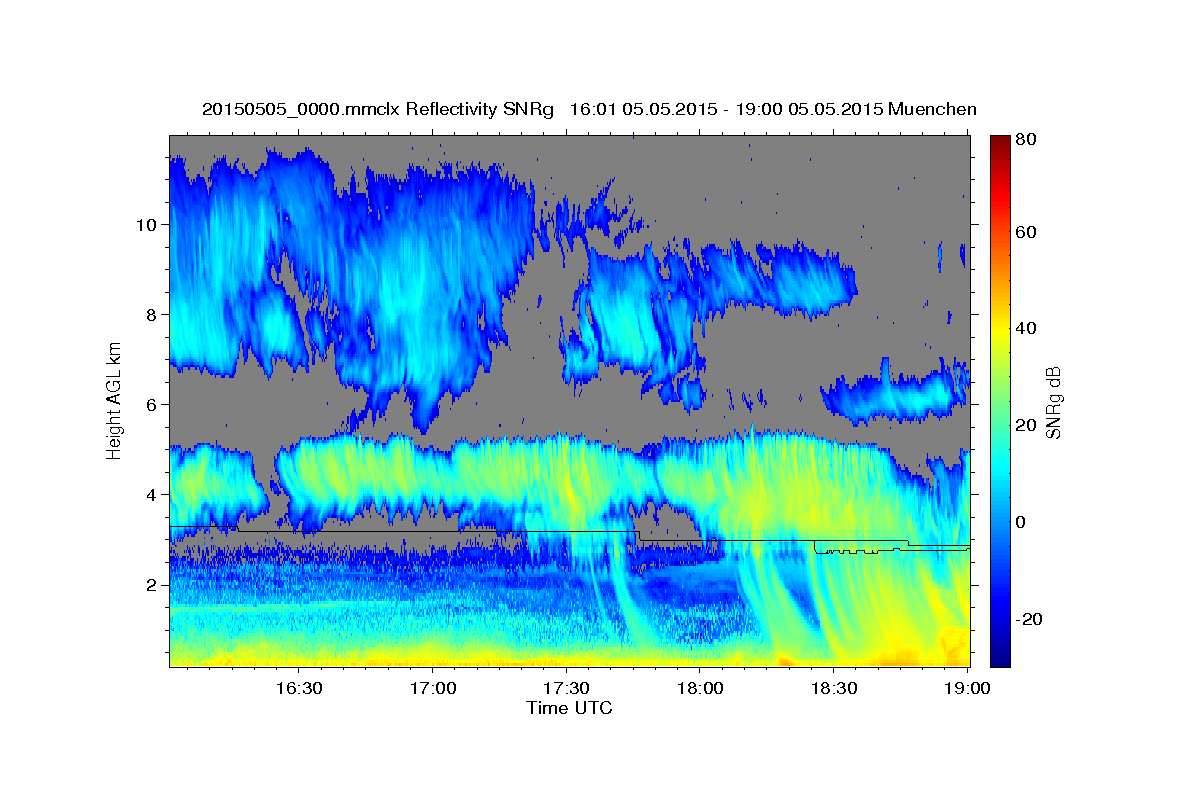This screenshot has width=1200, height=800.
Task: Click the dark blue bottom of the colorbar
Action: pos(1000,655)
